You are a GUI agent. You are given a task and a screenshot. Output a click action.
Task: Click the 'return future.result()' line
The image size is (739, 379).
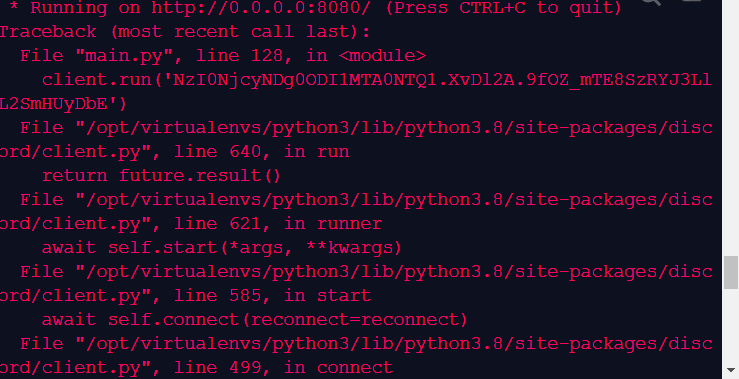(161, 176)
